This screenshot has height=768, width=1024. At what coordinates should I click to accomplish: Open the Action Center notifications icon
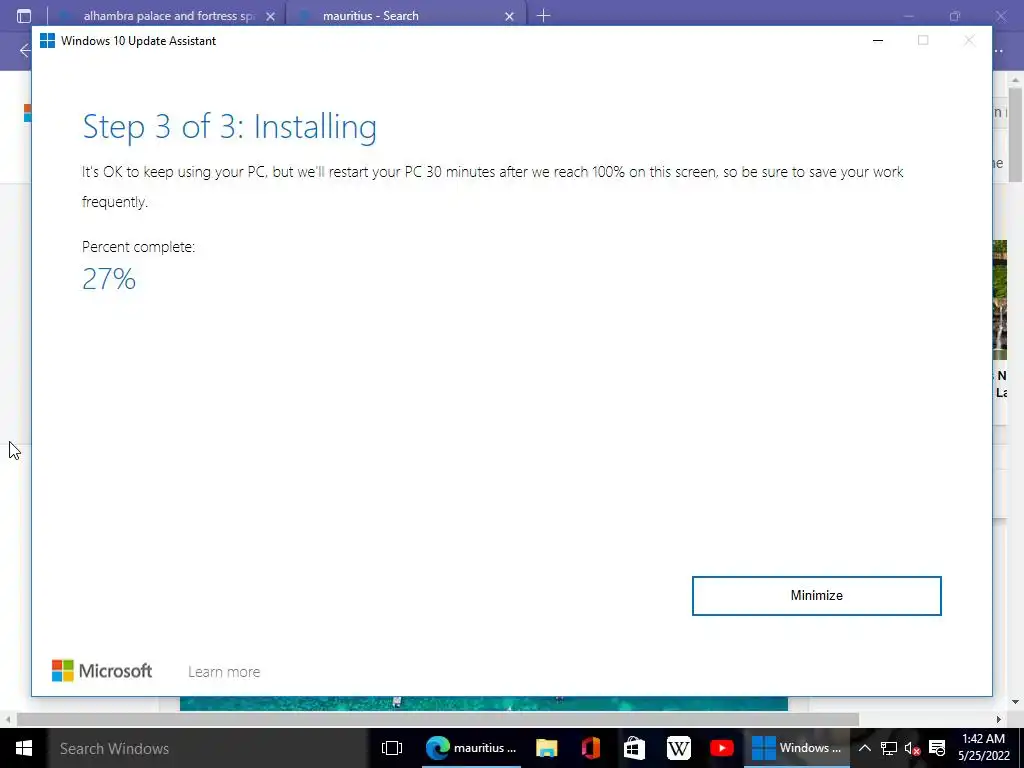coord(937,748)
